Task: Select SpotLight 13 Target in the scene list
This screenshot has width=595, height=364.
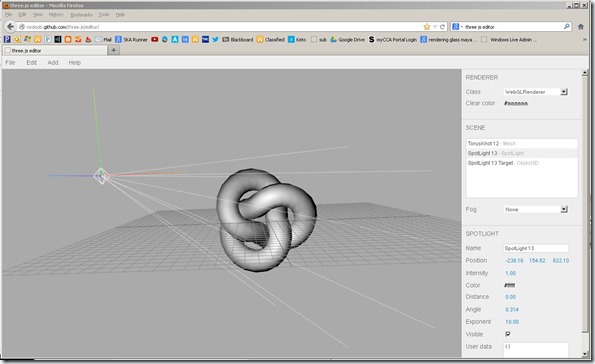Action: tap(522, 163)
